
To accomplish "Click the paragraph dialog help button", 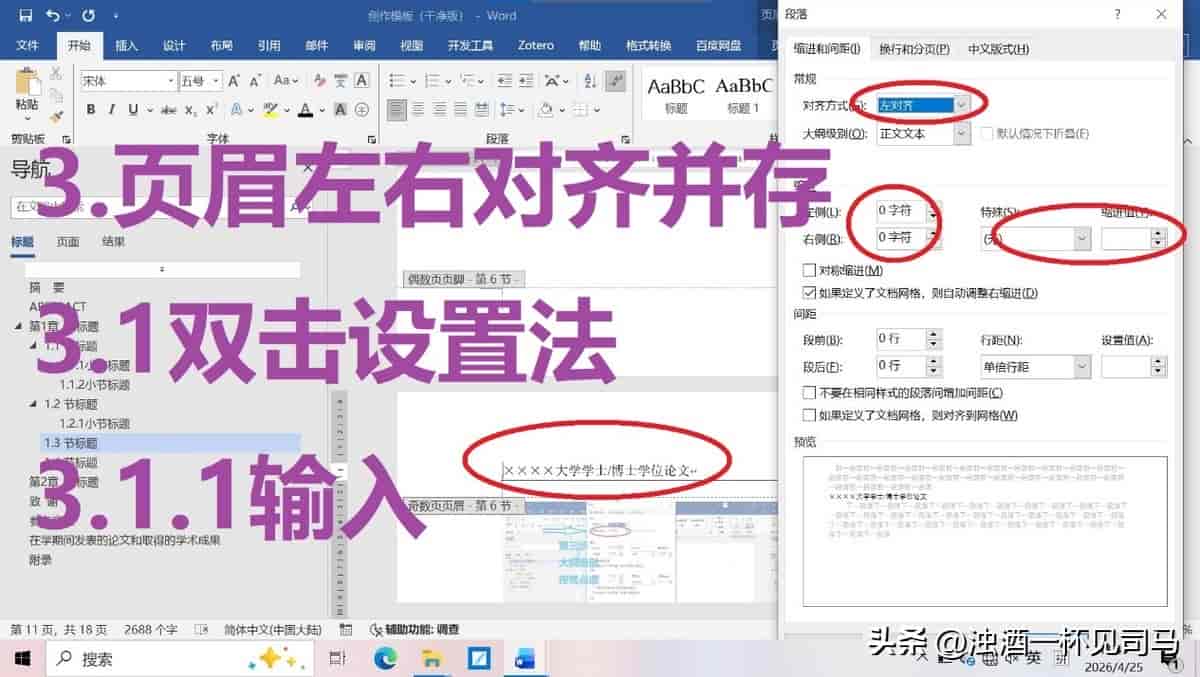I will tap(1117, 14).
